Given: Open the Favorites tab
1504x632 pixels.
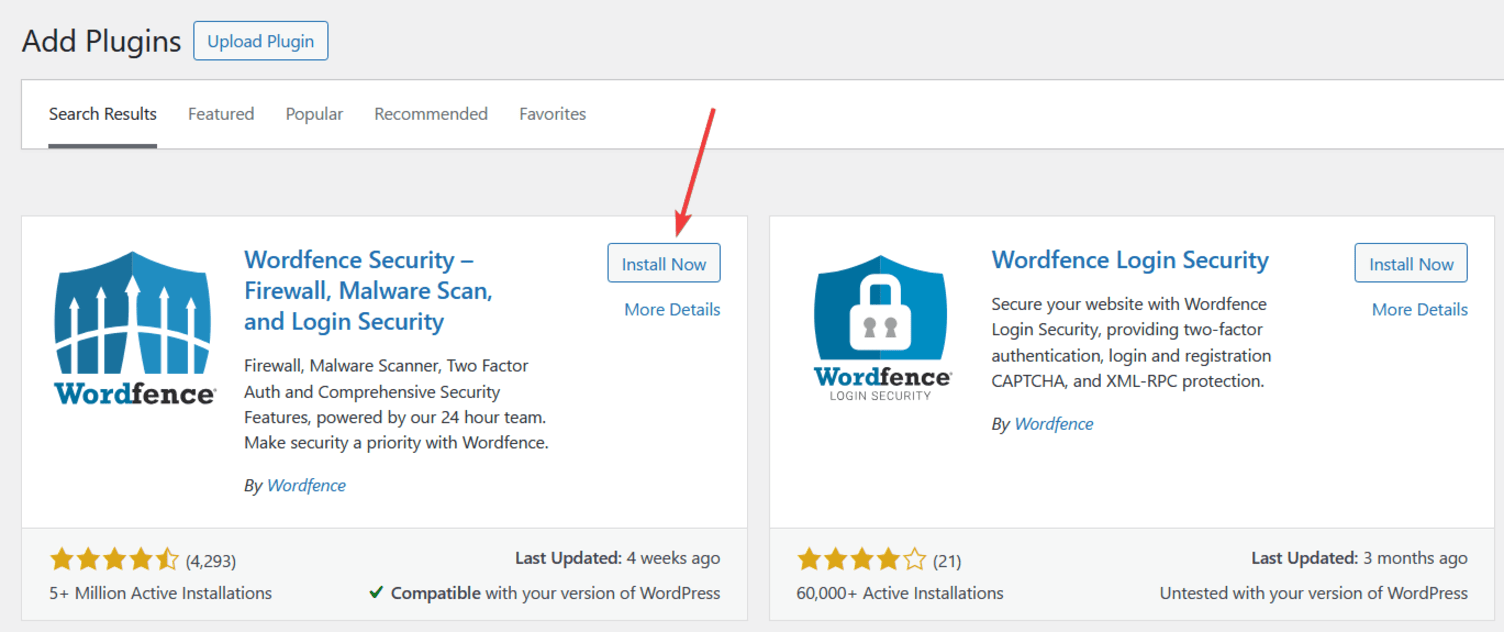Looking at the screenshot, I should pyautogui.click(x=552, y=113).
